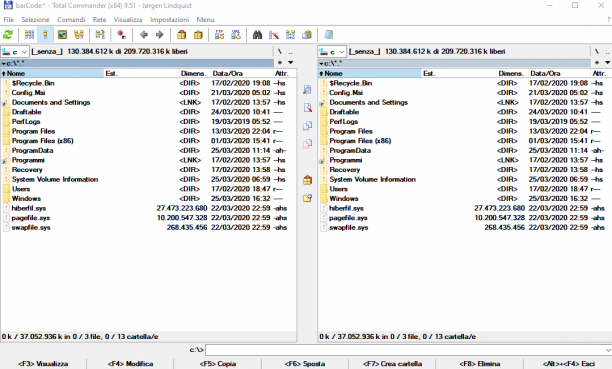Viewport: 612px width, 369px height.
Task: Click the F4 Modifica button
Action: click(x=130, y=364)
